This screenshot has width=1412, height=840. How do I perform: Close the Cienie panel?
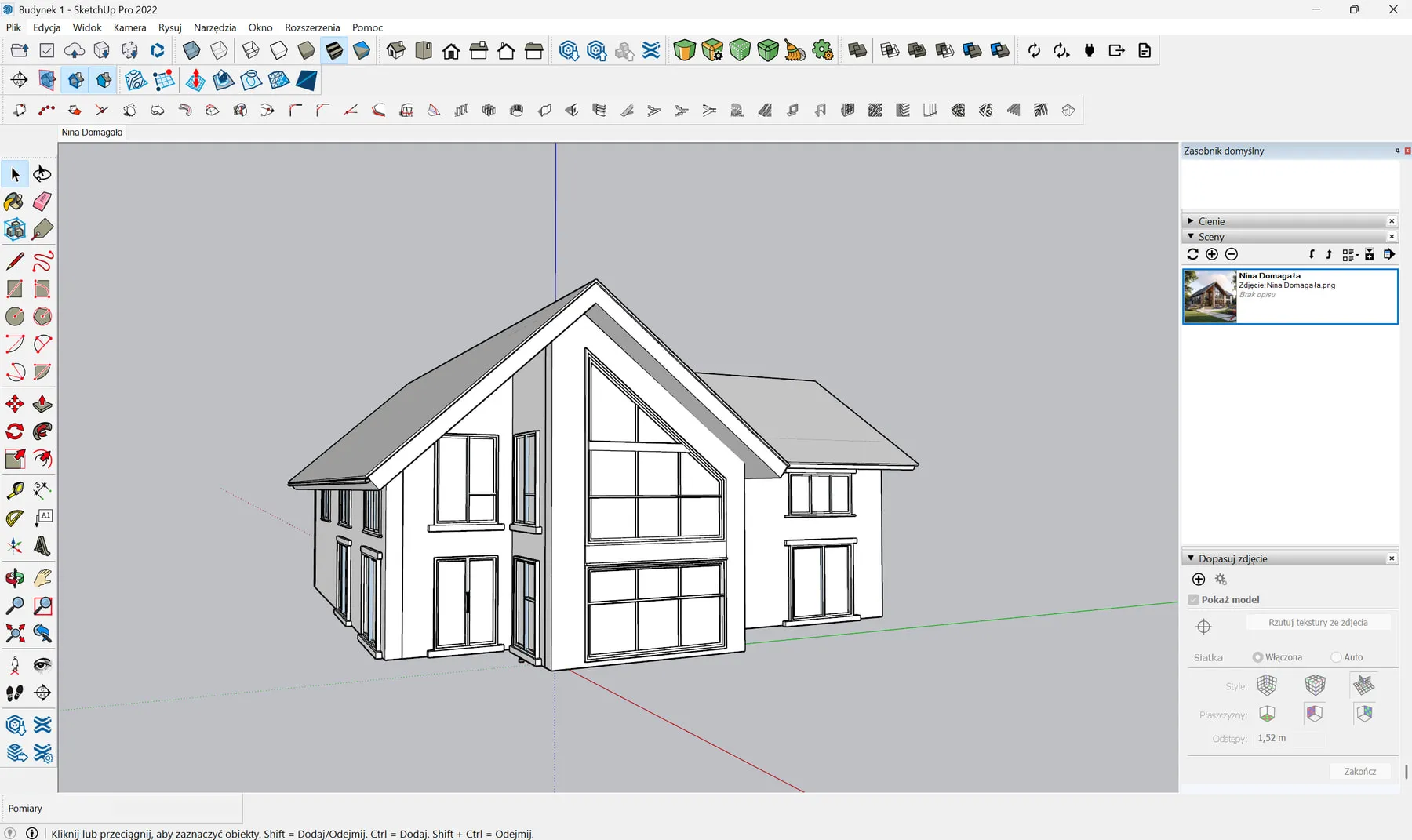pos(1392,221)
